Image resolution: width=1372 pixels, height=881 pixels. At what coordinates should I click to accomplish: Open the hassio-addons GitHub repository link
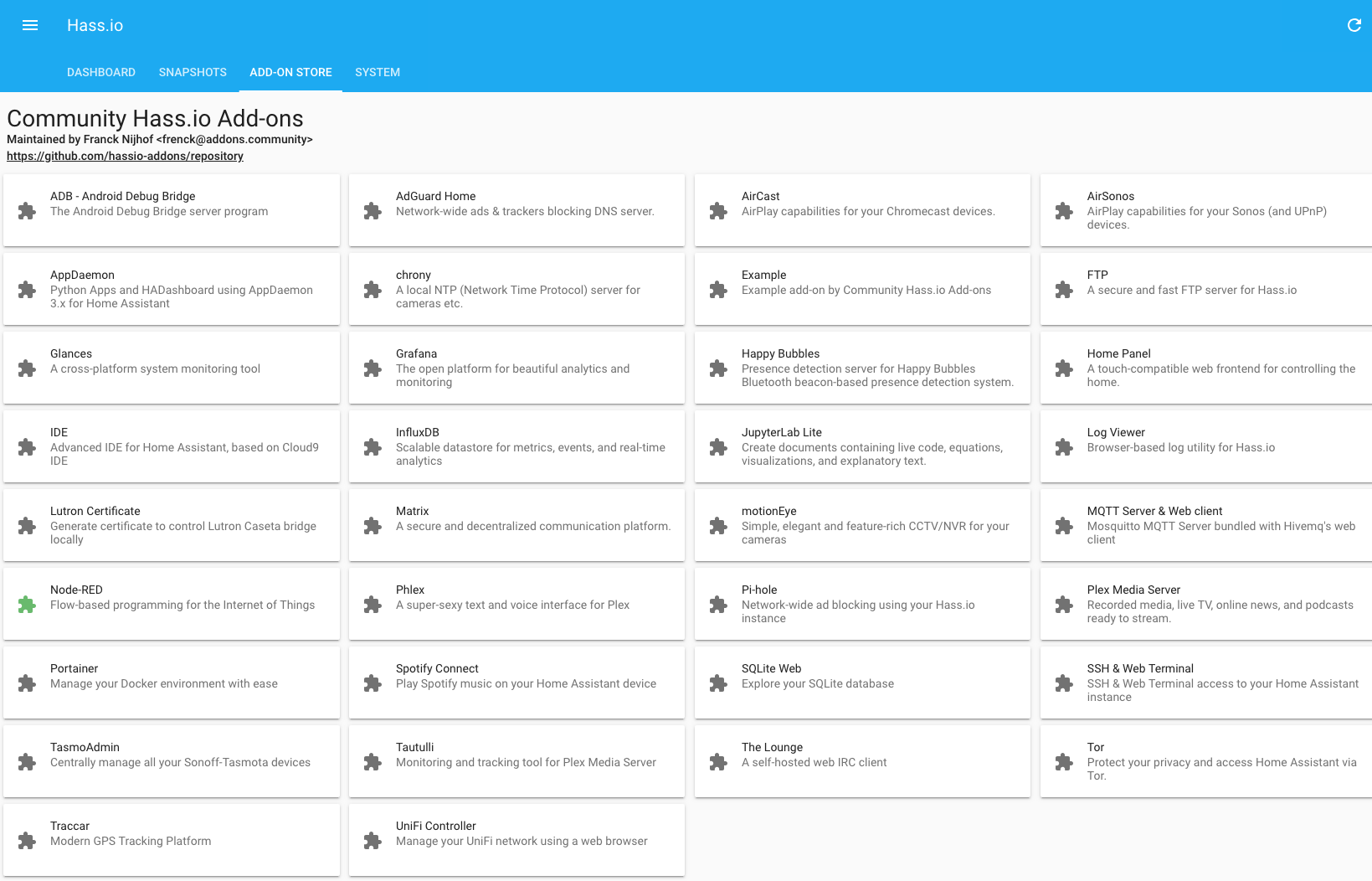point(125,156)
